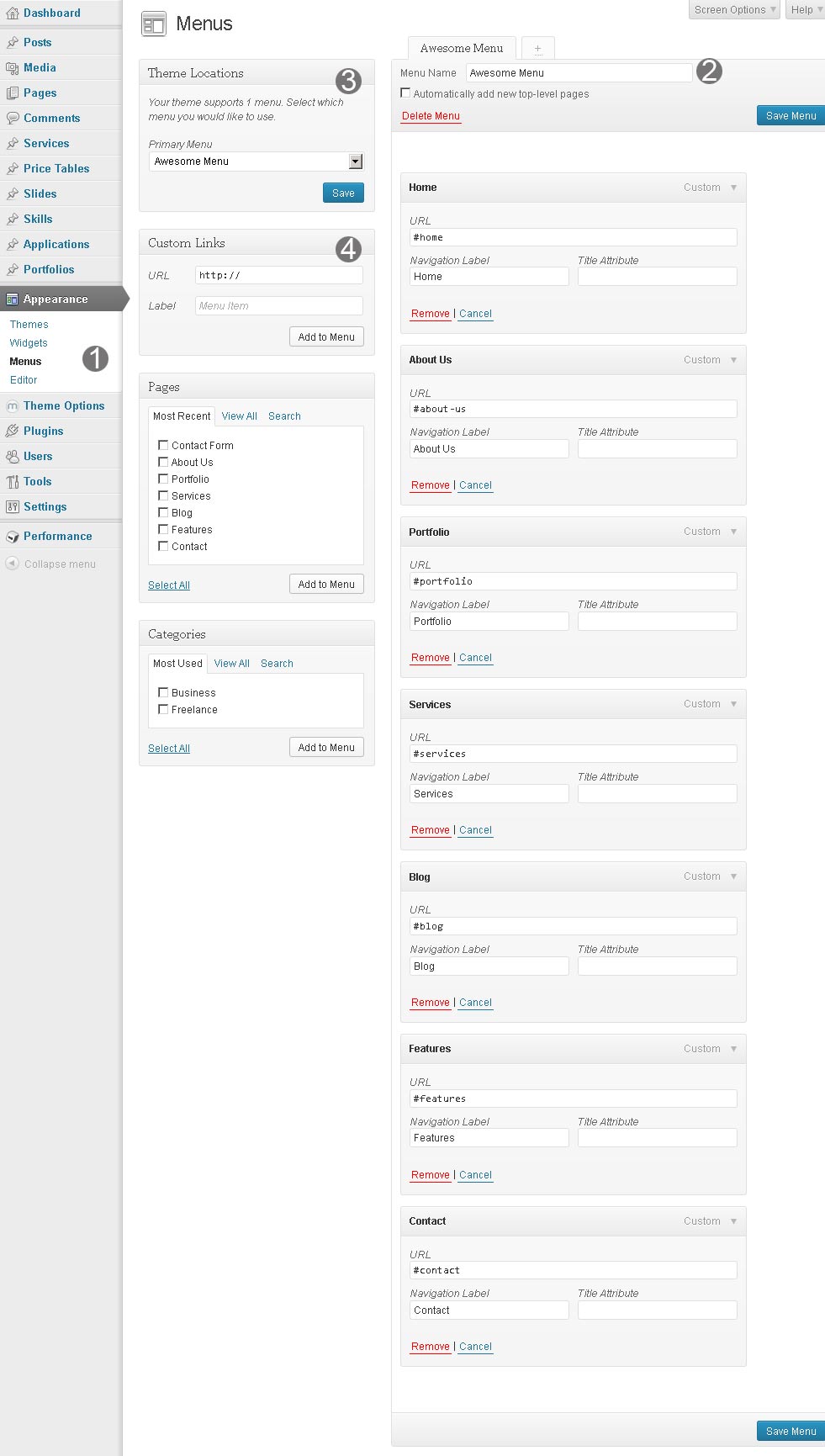The width and height of the screenshot is (825, 1456).
Task: Collapse the Home menu item arrow
Action: (x=733, y=188)
